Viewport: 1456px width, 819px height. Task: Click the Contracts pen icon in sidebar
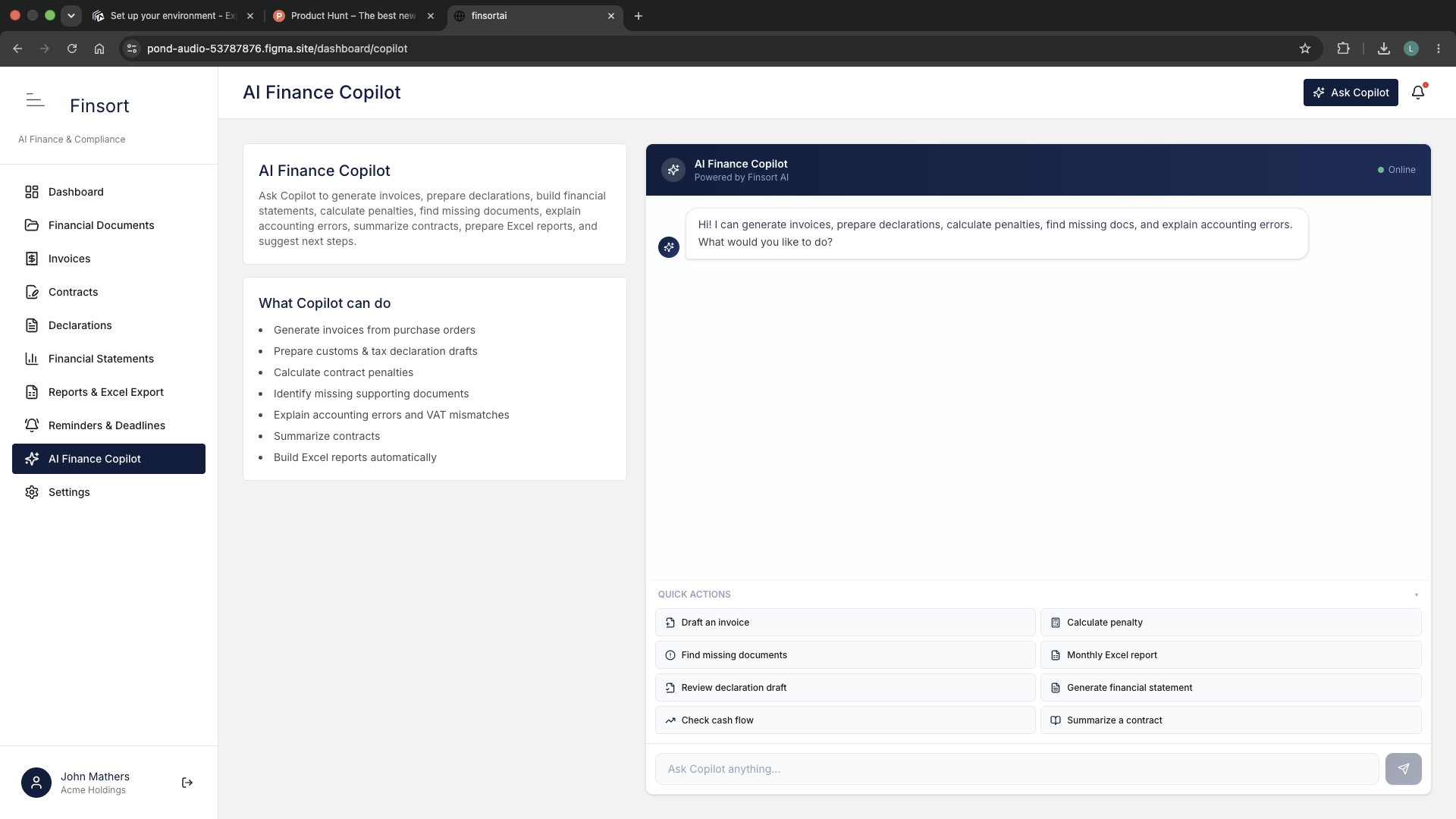[32, 292]
